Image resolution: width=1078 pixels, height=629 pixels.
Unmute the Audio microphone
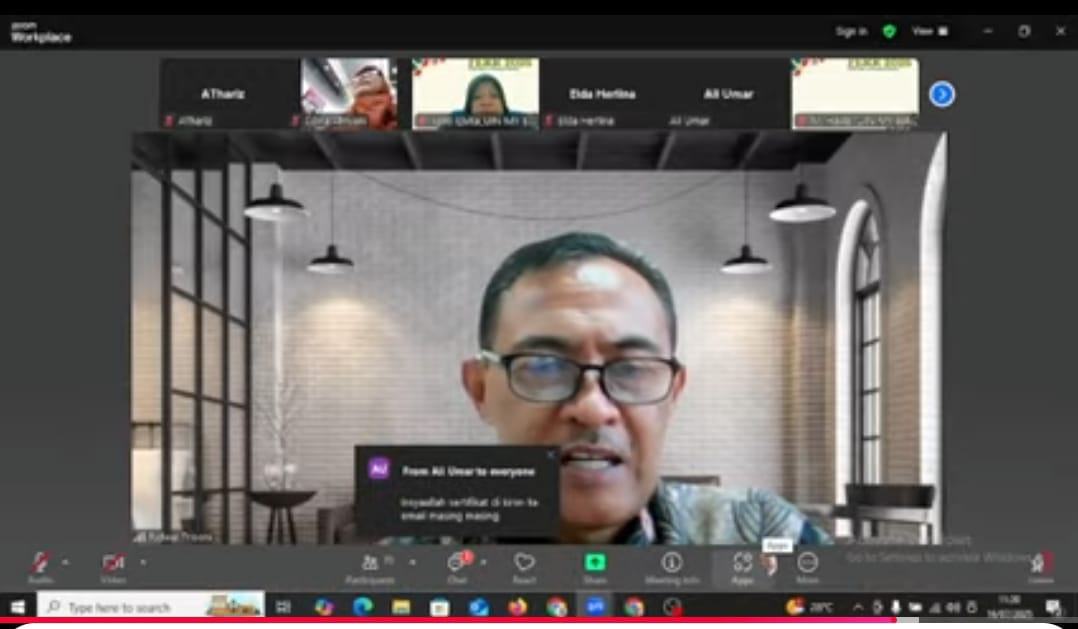[40, 564]
